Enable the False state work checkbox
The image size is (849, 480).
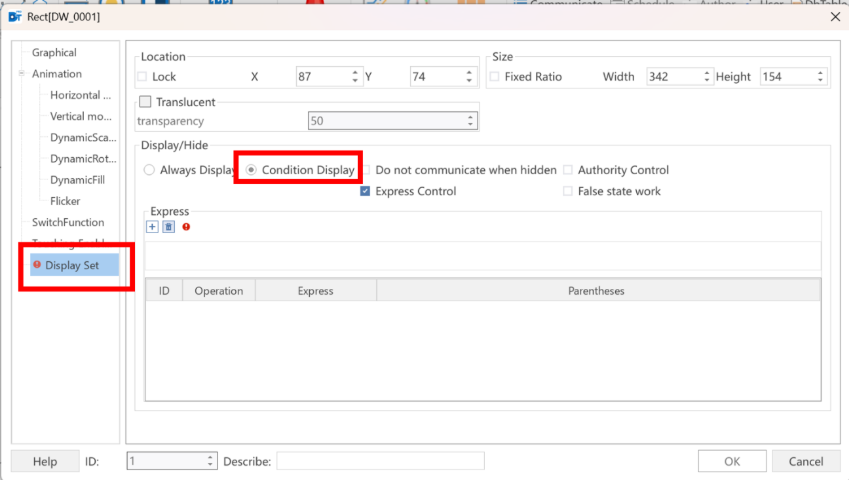(x=567, y=191)
